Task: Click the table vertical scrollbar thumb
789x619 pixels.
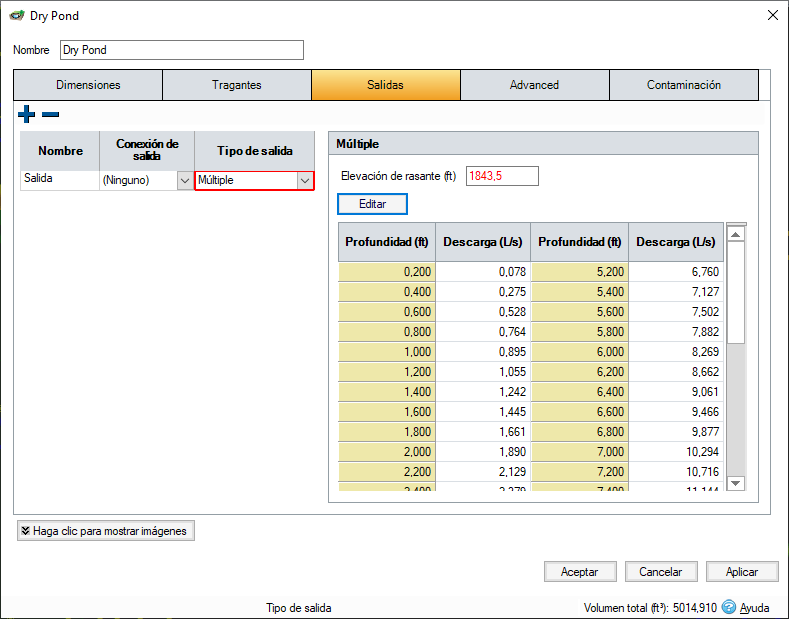Action: pyautogui.click(x=736, y=293)
